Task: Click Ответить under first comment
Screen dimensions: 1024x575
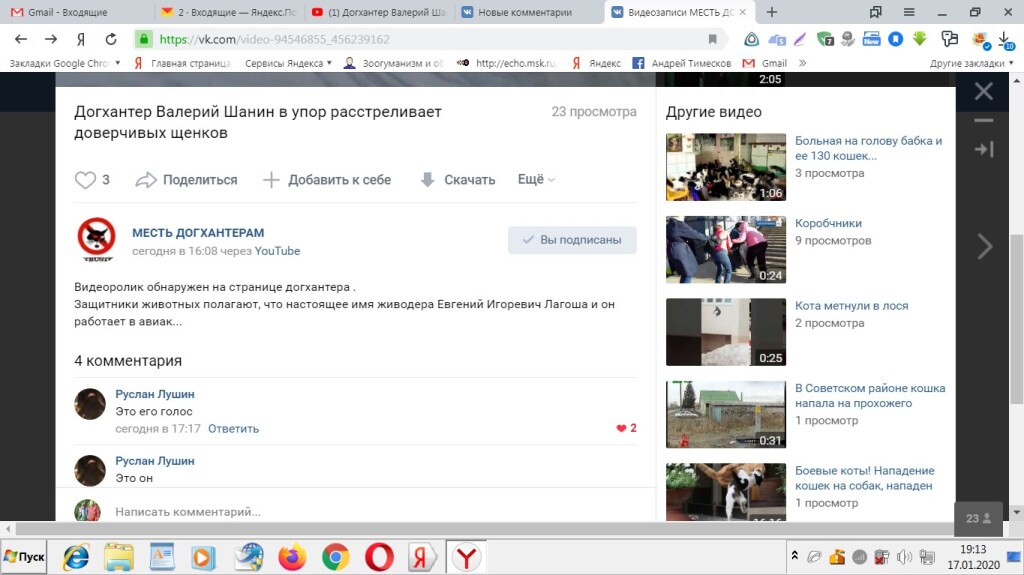Action: [x=233, y=428]
